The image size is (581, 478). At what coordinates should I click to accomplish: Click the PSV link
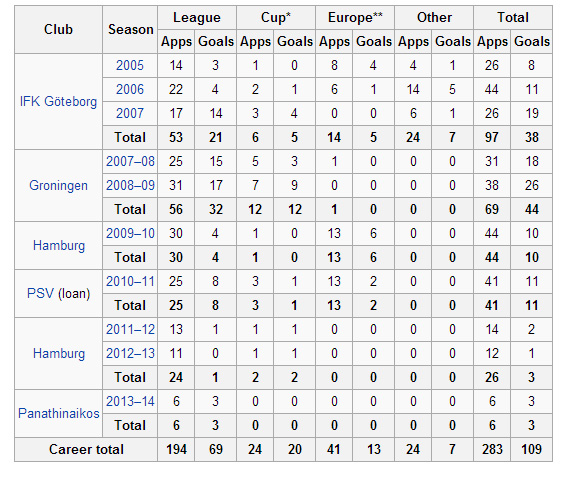41,293
